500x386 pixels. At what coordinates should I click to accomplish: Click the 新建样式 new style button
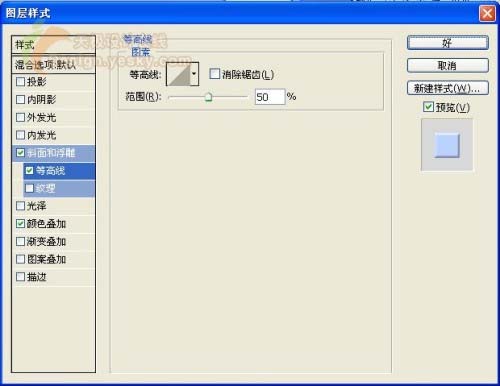point(448,88)
